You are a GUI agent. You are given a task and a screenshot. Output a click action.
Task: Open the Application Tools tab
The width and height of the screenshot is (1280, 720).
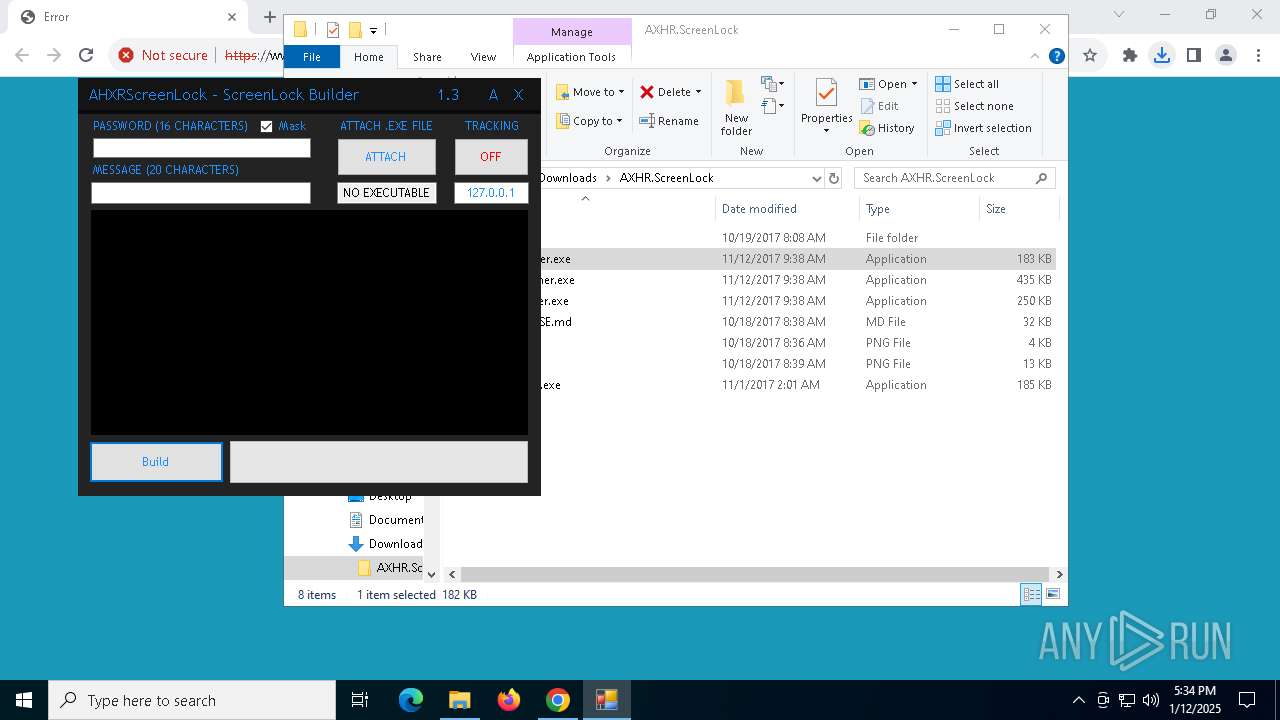(571, 57)
